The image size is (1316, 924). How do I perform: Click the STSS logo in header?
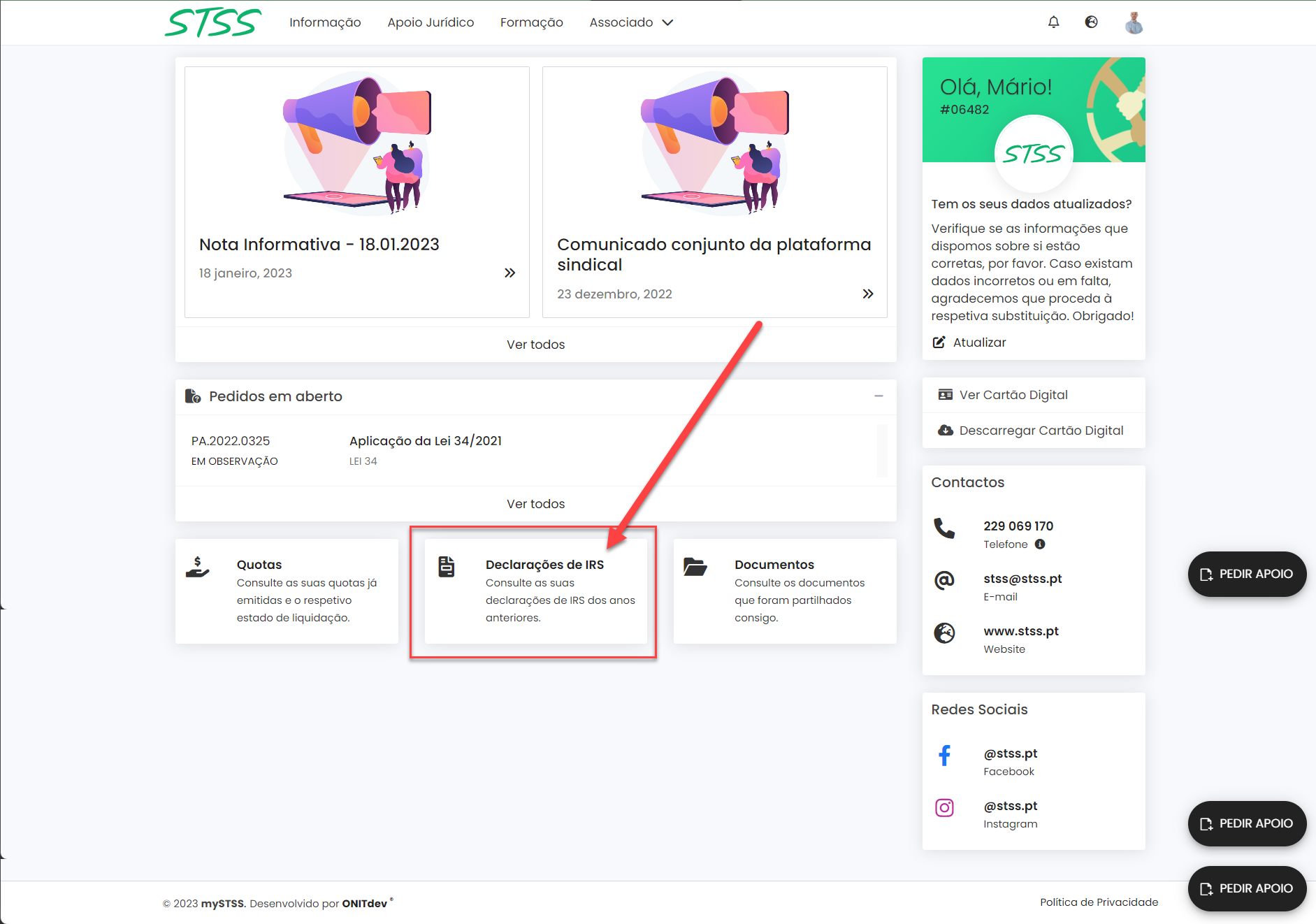point(213,22)
